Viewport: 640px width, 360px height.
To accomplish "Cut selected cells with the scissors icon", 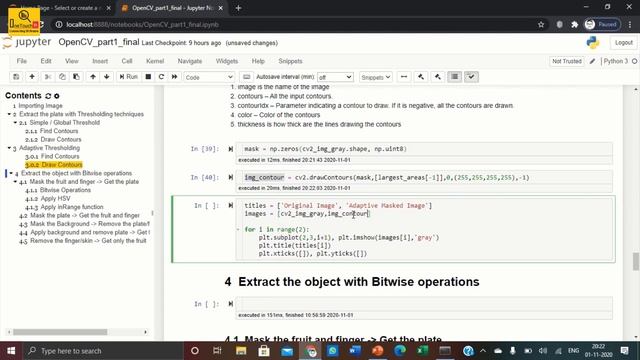I will (48, 77).
